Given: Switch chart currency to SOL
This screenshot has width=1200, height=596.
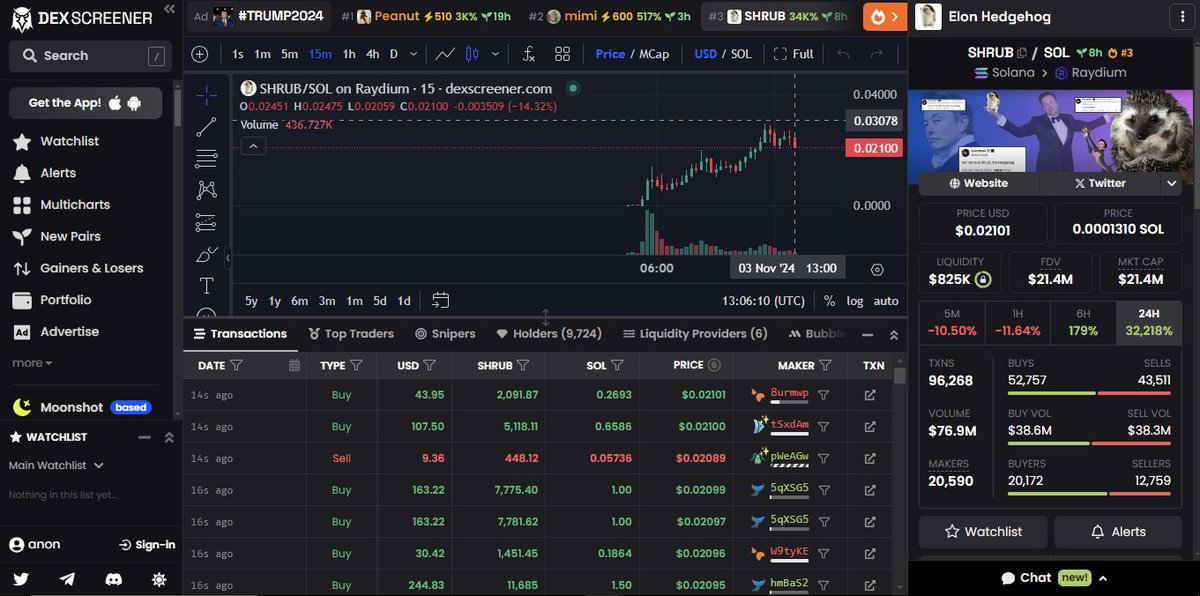Looking at the screenshot, I should coord(741,54).
